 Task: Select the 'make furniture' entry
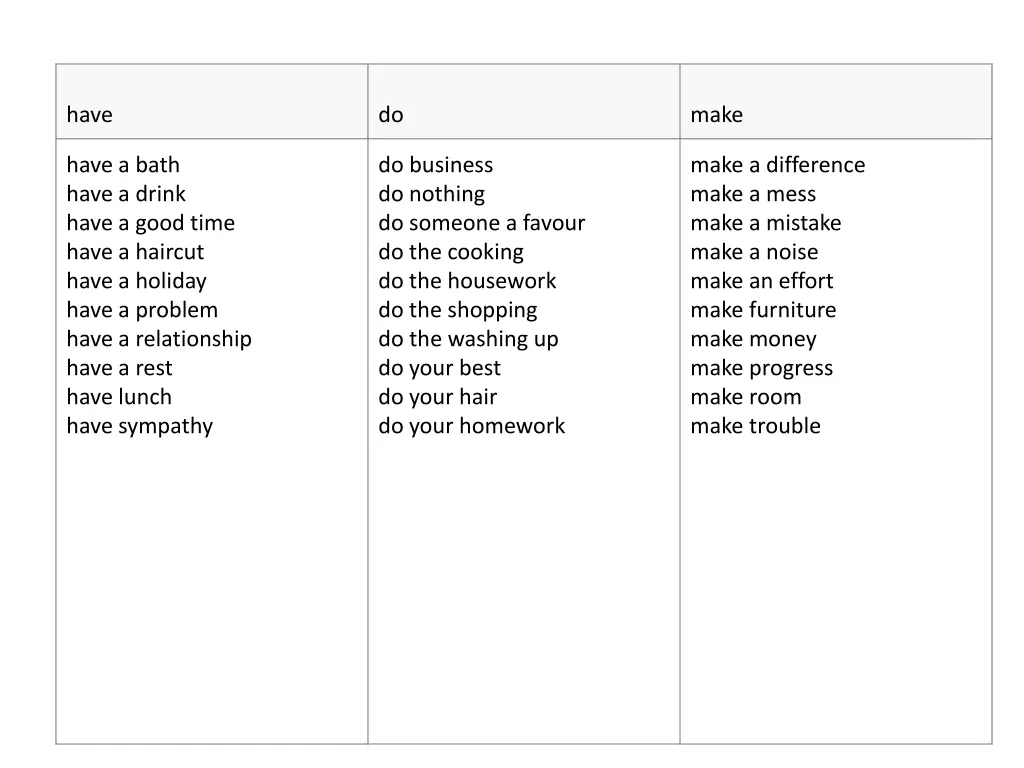[x=763, y=310]
